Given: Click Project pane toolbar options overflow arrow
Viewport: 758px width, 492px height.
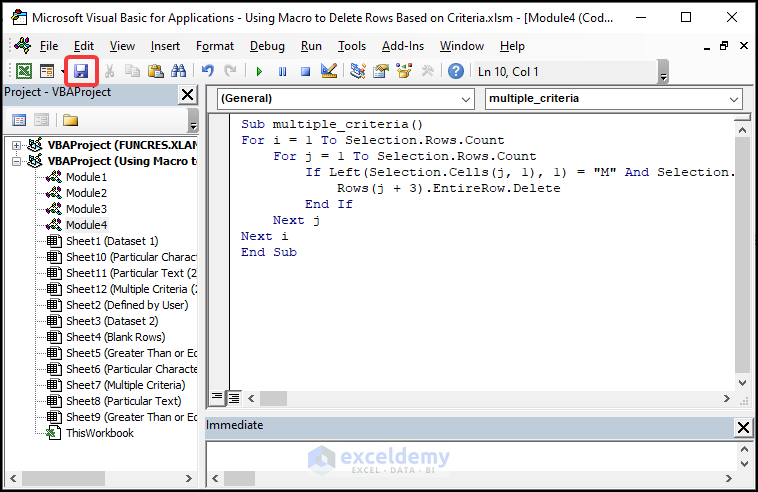Looking at the screenshot, I should tap(193, 120).
